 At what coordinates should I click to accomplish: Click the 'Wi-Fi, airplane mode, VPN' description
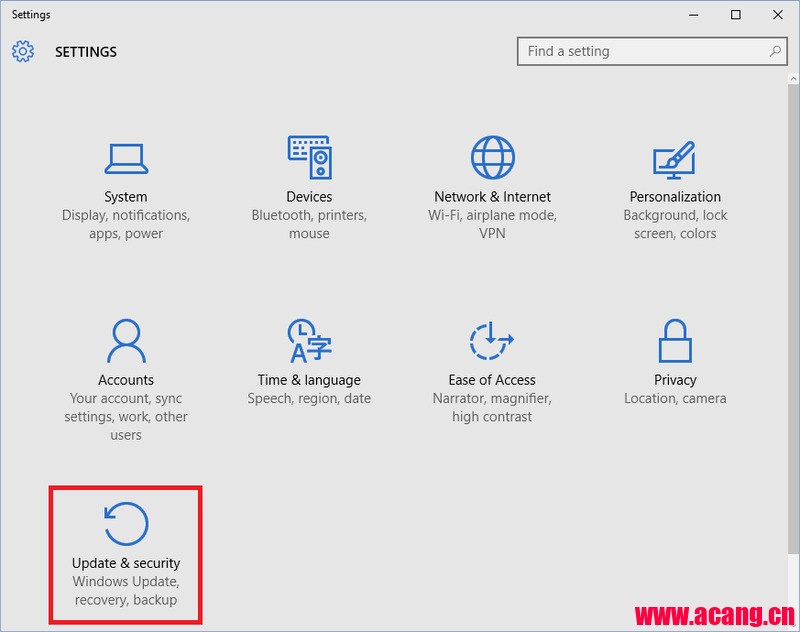pos(492,224)
